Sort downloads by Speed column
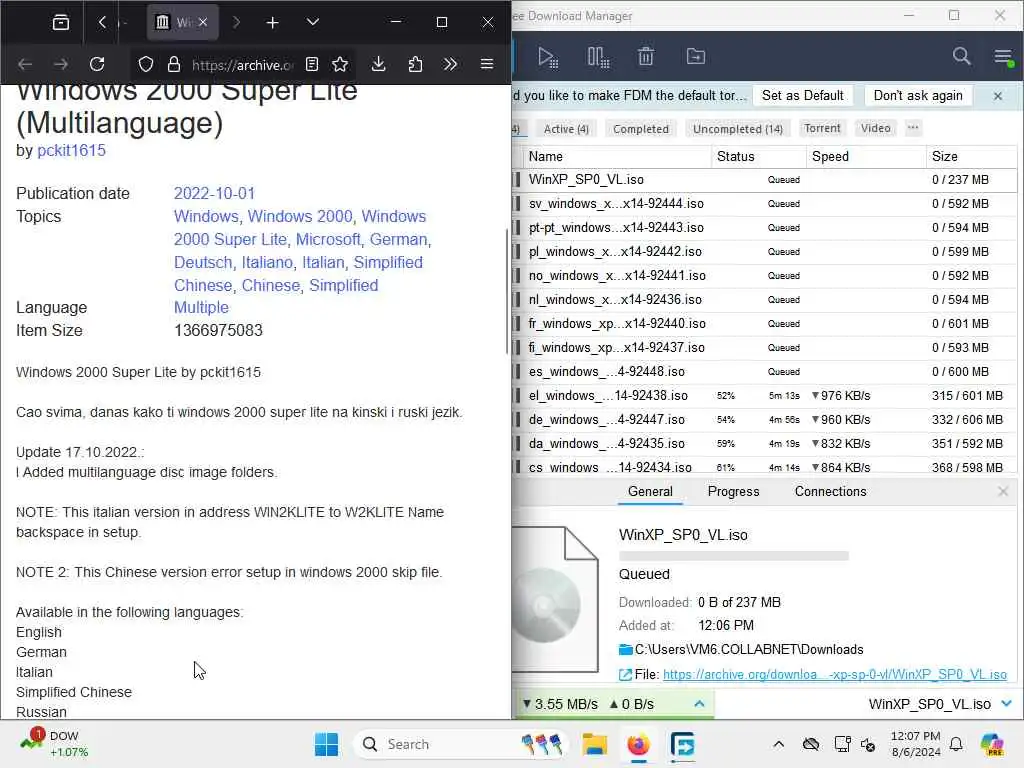The height and width of the screenshot is (768, 1024). point(866,157)
